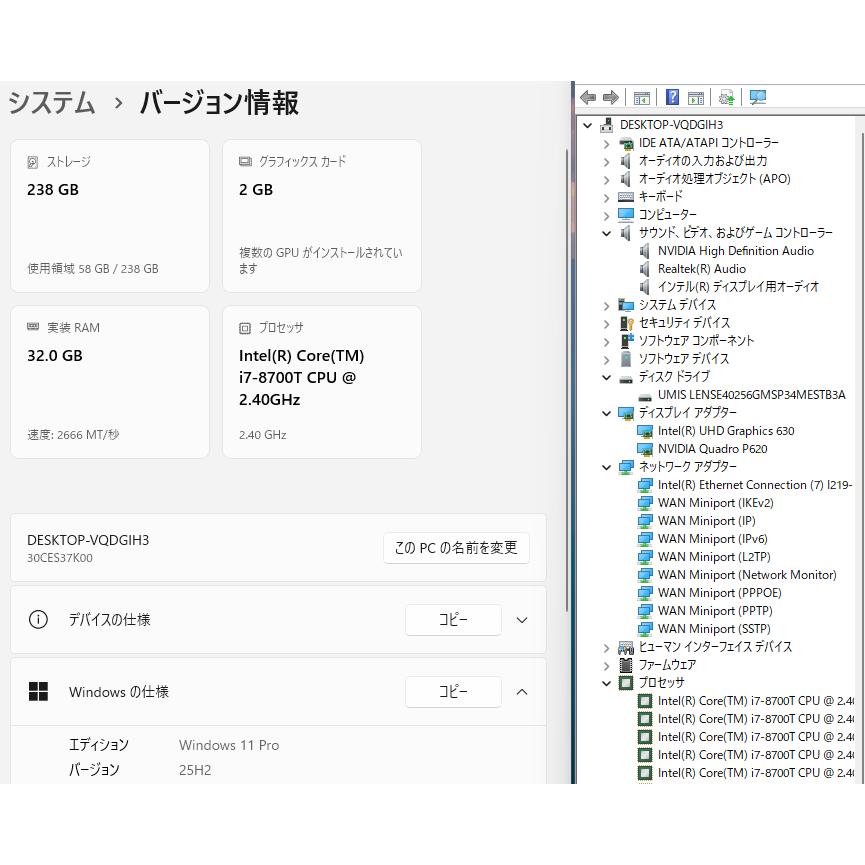Click the 30CES37K00 model text
This screenshot has height=865, width=865.
point(60,558)
